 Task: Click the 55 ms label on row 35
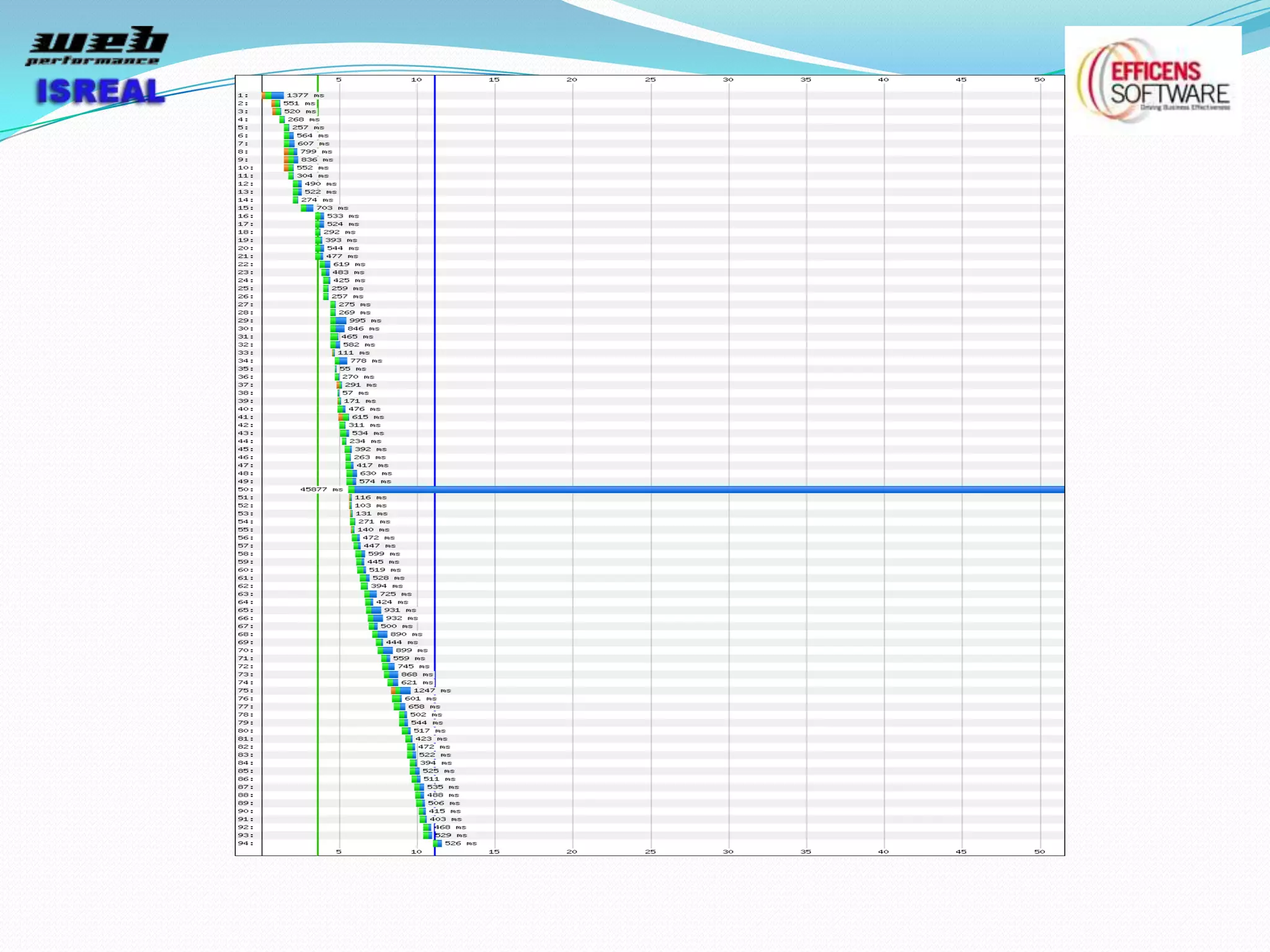(x=352, y=369)
